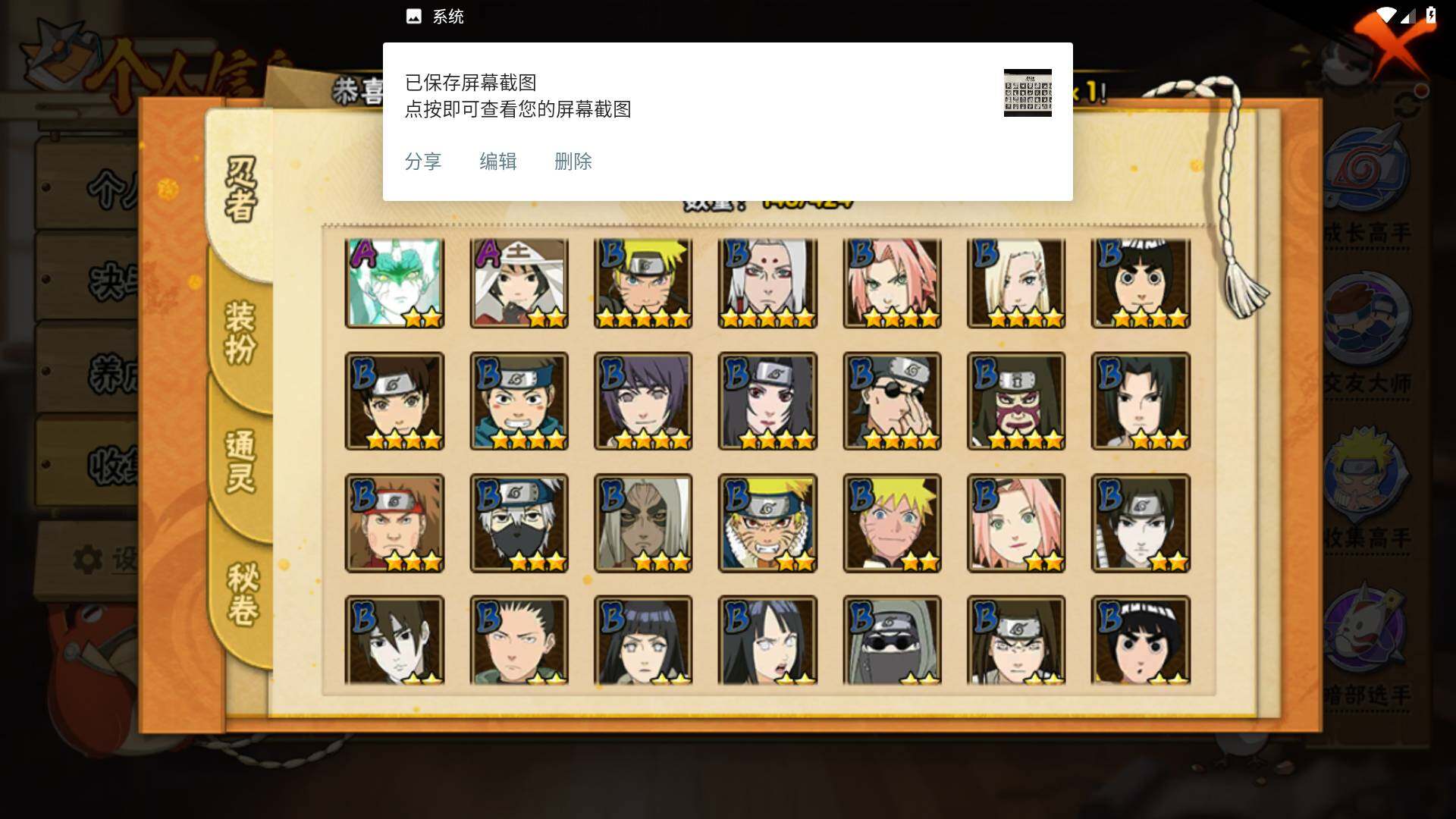Select the A-rank Hokage hat ninja portrait

(519, 283)
